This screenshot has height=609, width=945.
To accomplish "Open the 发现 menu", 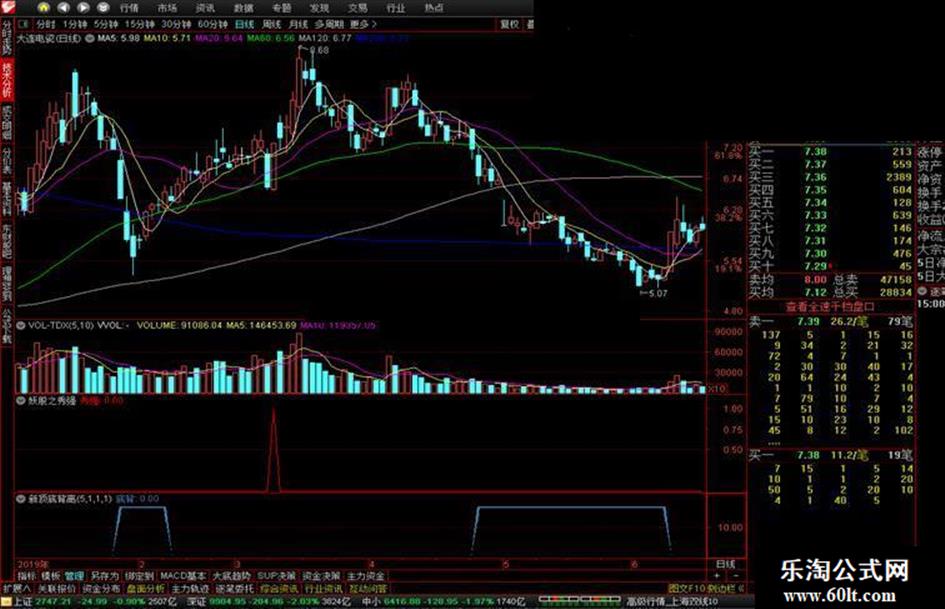I will coord(319,8).
